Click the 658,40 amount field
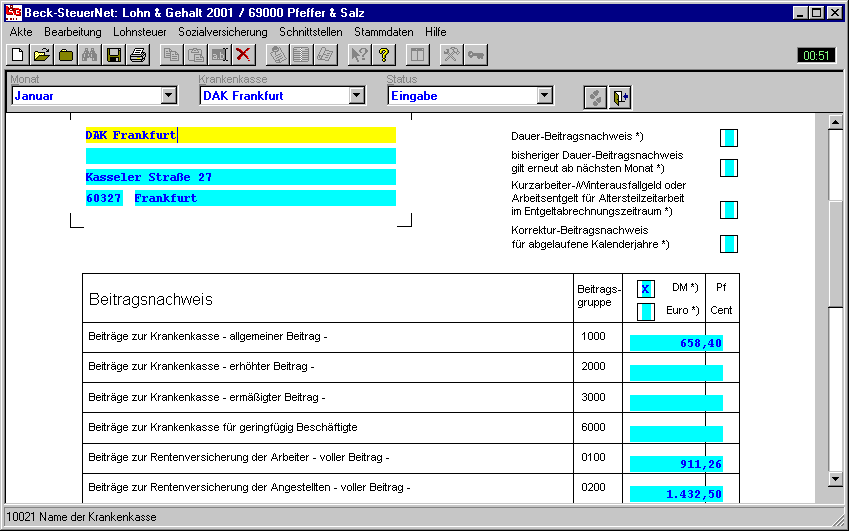 pyautogui.click(x=676, y=343)
